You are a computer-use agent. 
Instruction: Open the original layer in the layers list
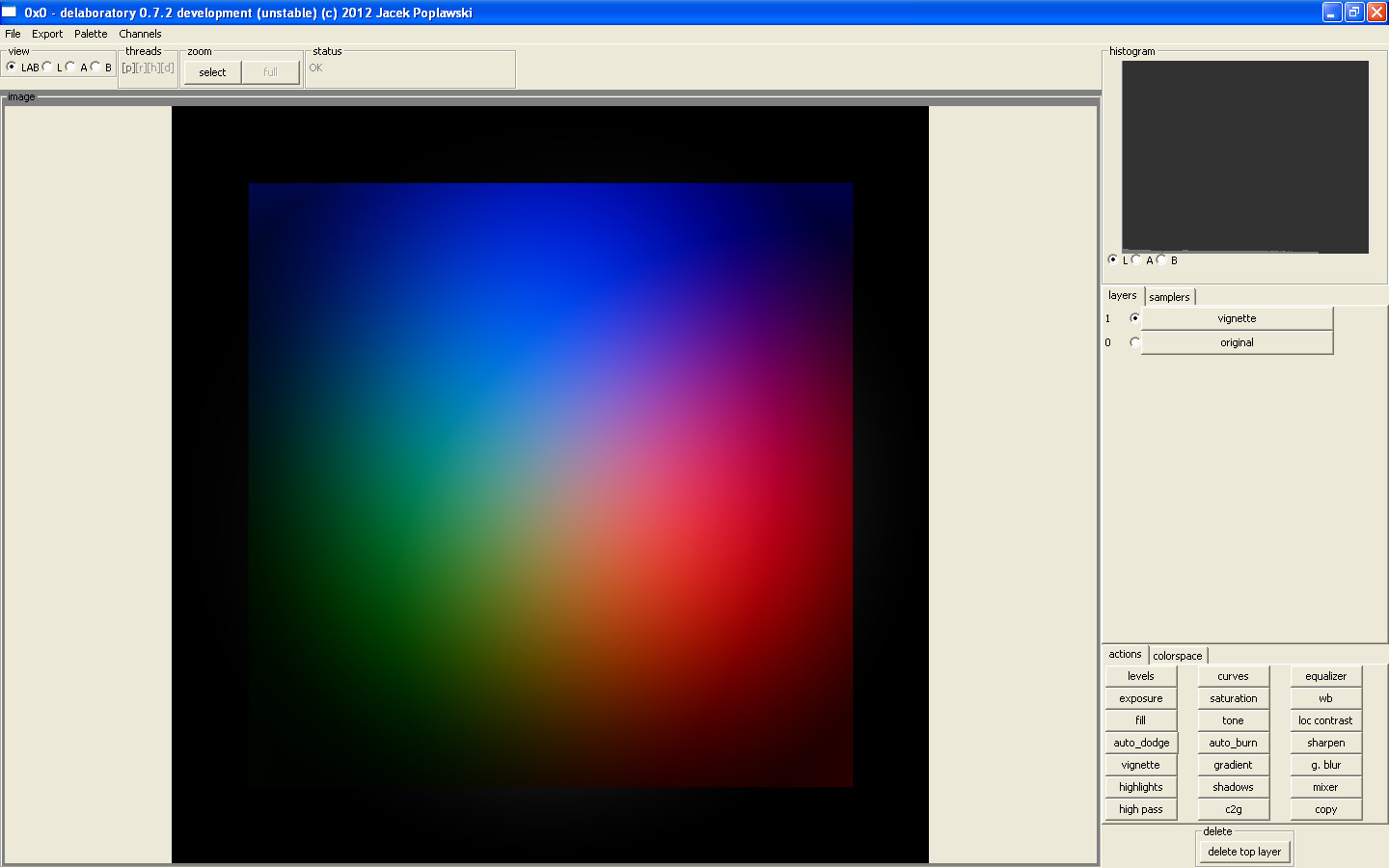1237,342
